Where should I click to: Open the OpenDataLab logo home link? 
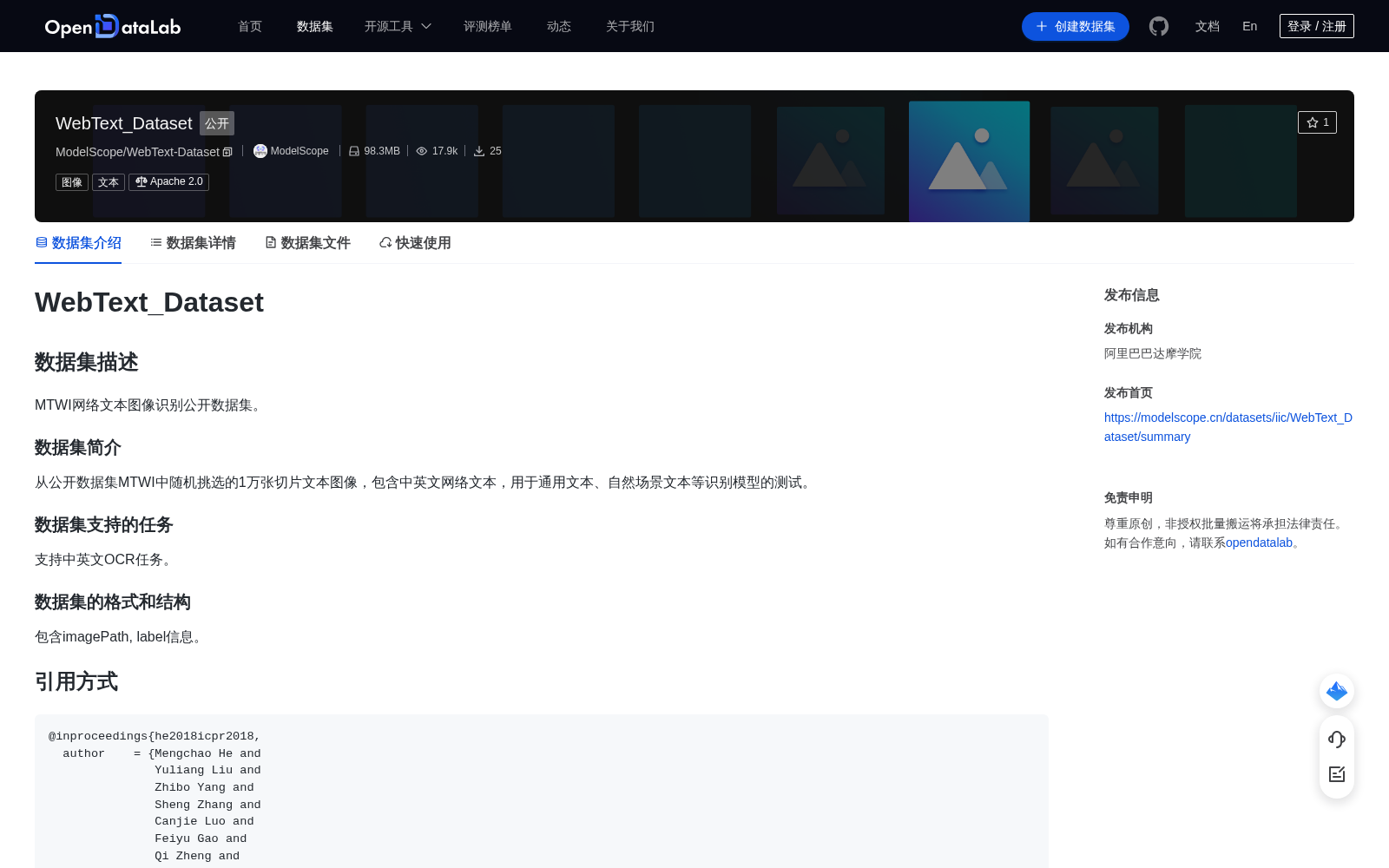click(x=113, y=26)
